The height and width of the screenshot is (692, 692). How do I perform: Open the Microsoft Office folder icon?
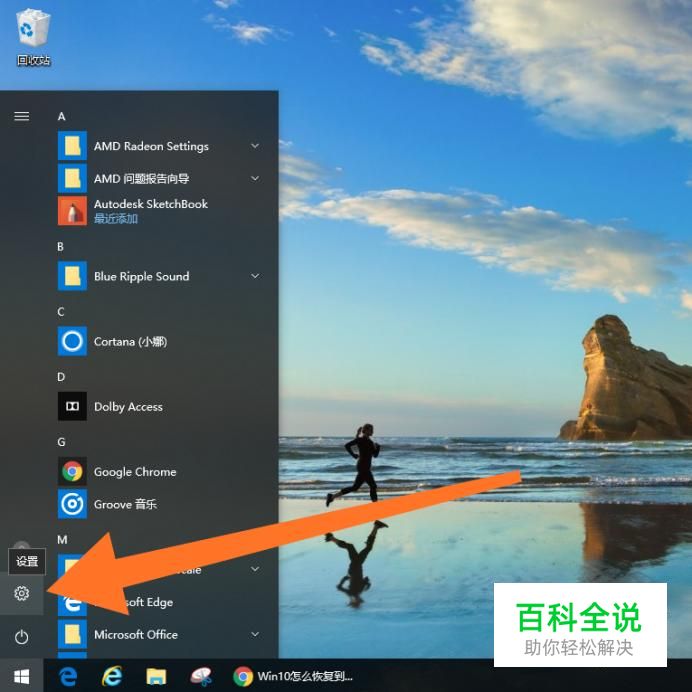tap(72, 634)
